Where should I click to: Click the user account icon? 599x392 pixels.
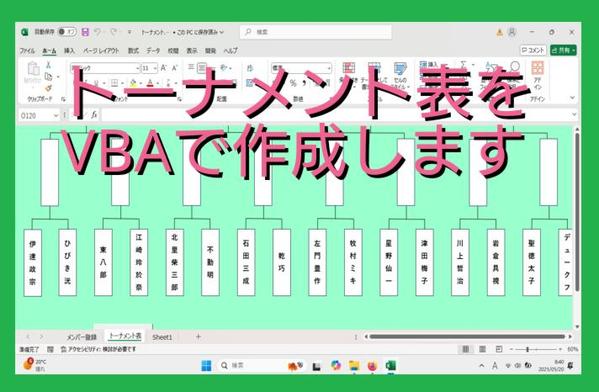point(512,32)
